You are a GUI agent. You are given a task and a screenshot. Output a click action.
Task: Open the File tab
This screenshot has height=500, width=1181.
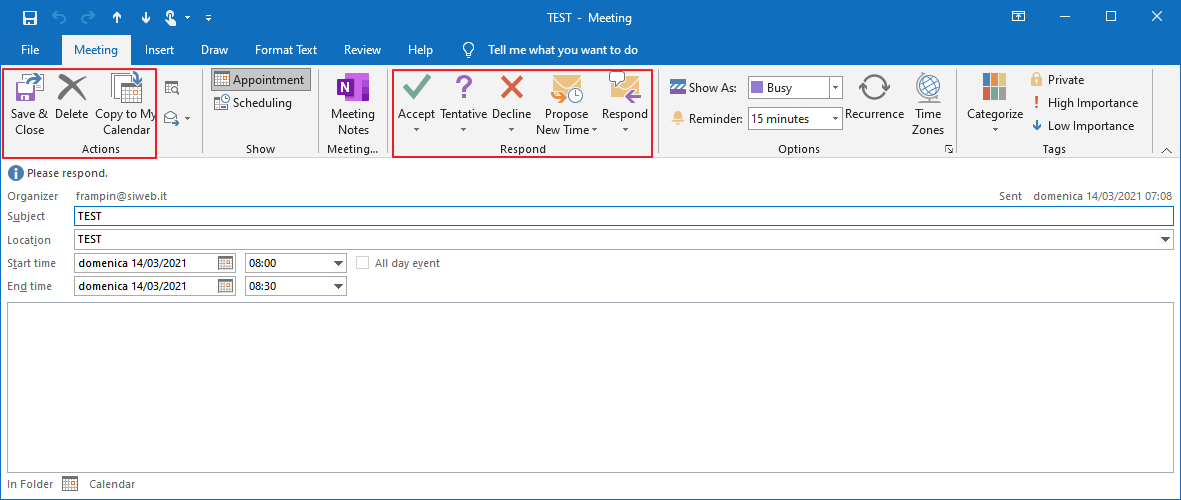pos(30,50)
